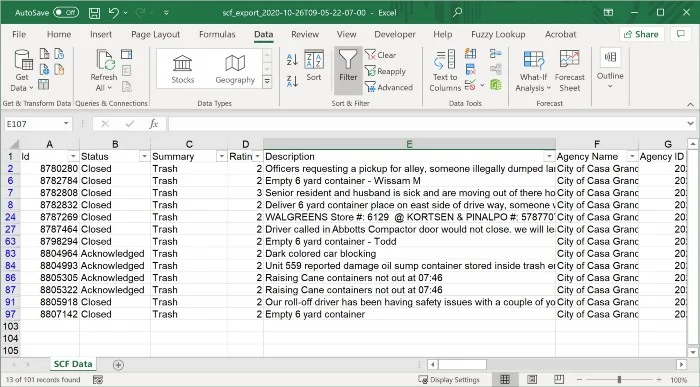Switch to Page Break Preview
Image resolution: width=700 pixels, height=387 pixels.
(558, 379)
